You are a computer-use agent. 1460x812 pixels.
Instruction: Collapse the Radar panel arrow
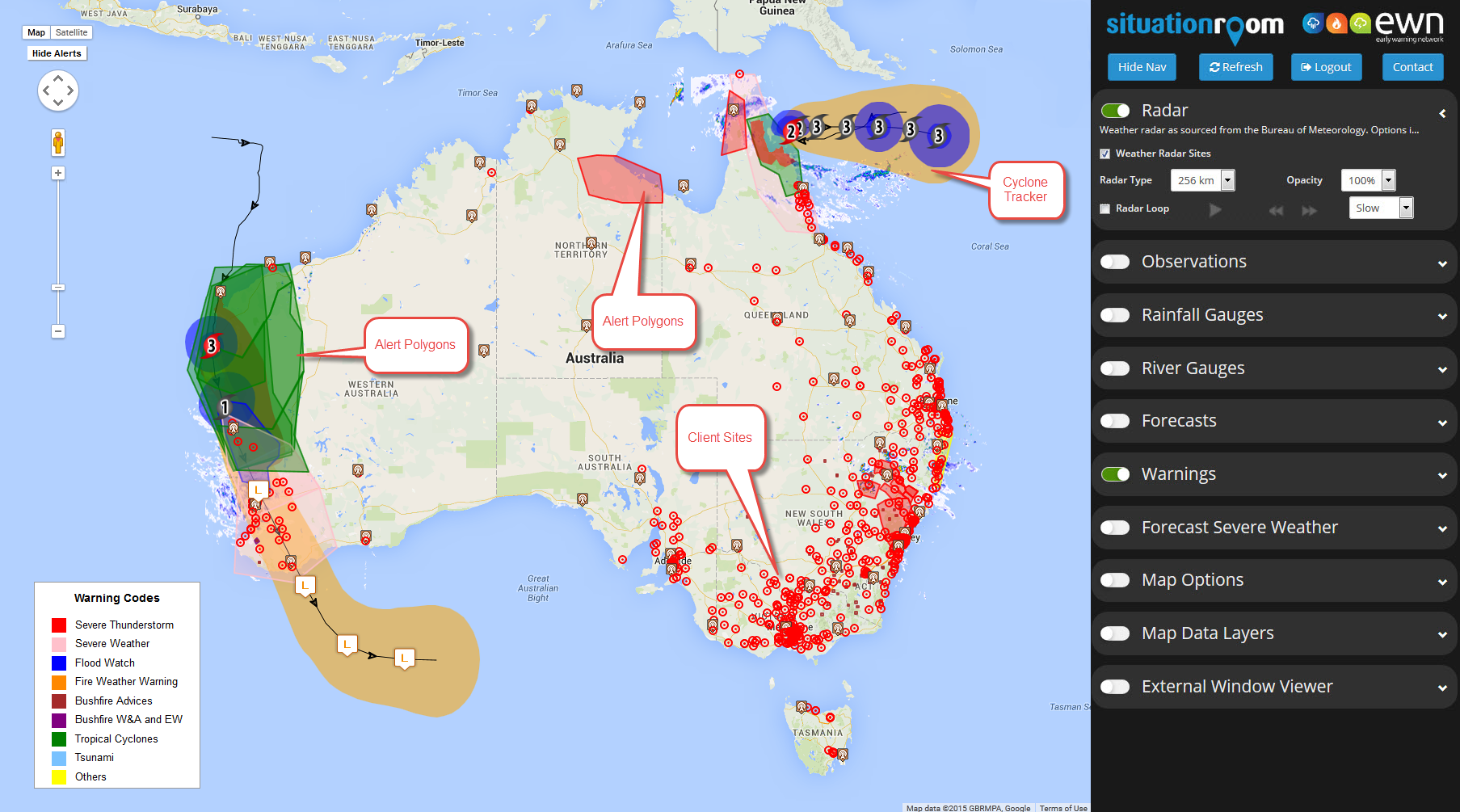[x=1442, y=113]
